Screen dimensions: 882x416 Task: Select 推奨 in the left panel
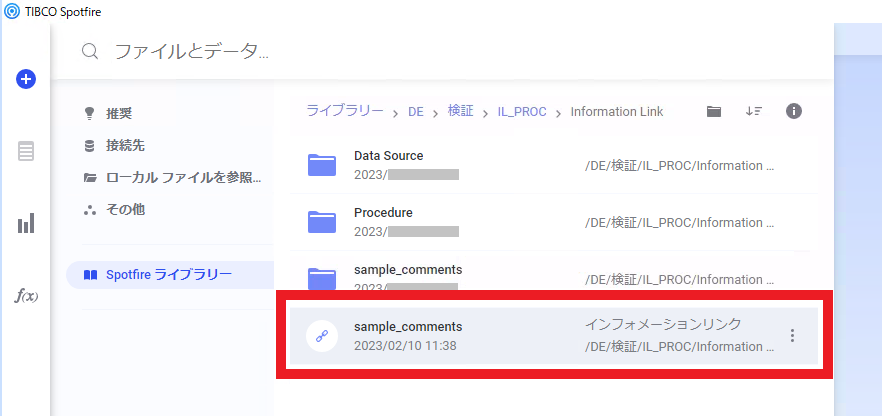coord(119,114)
